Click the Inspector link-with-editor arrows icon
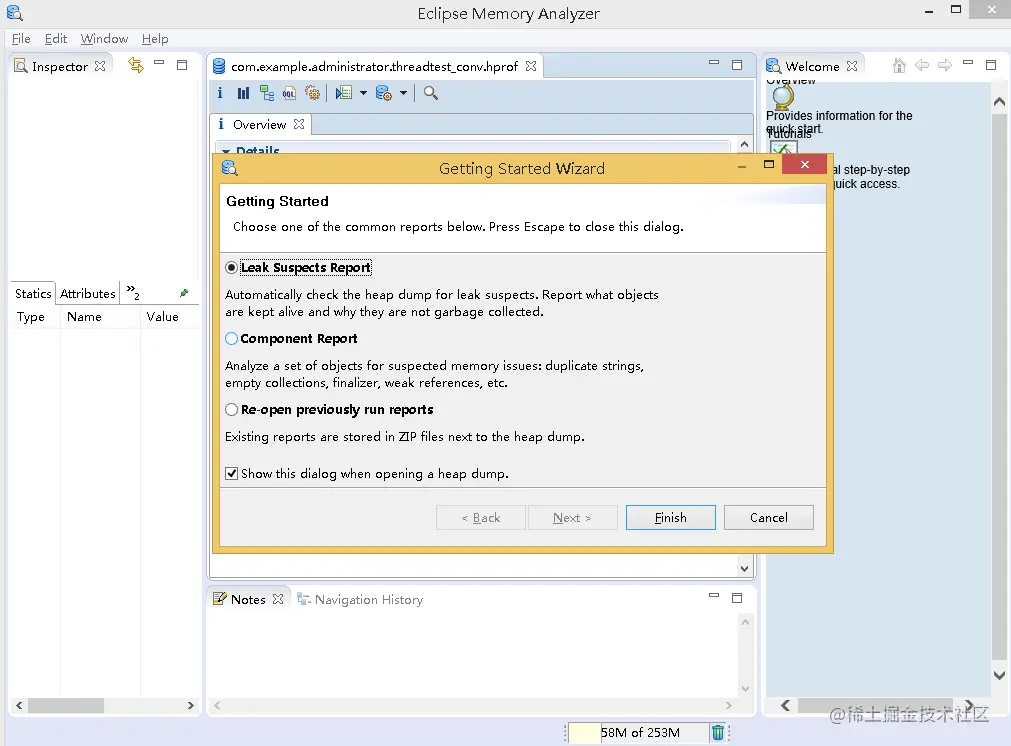 (135, 65)
